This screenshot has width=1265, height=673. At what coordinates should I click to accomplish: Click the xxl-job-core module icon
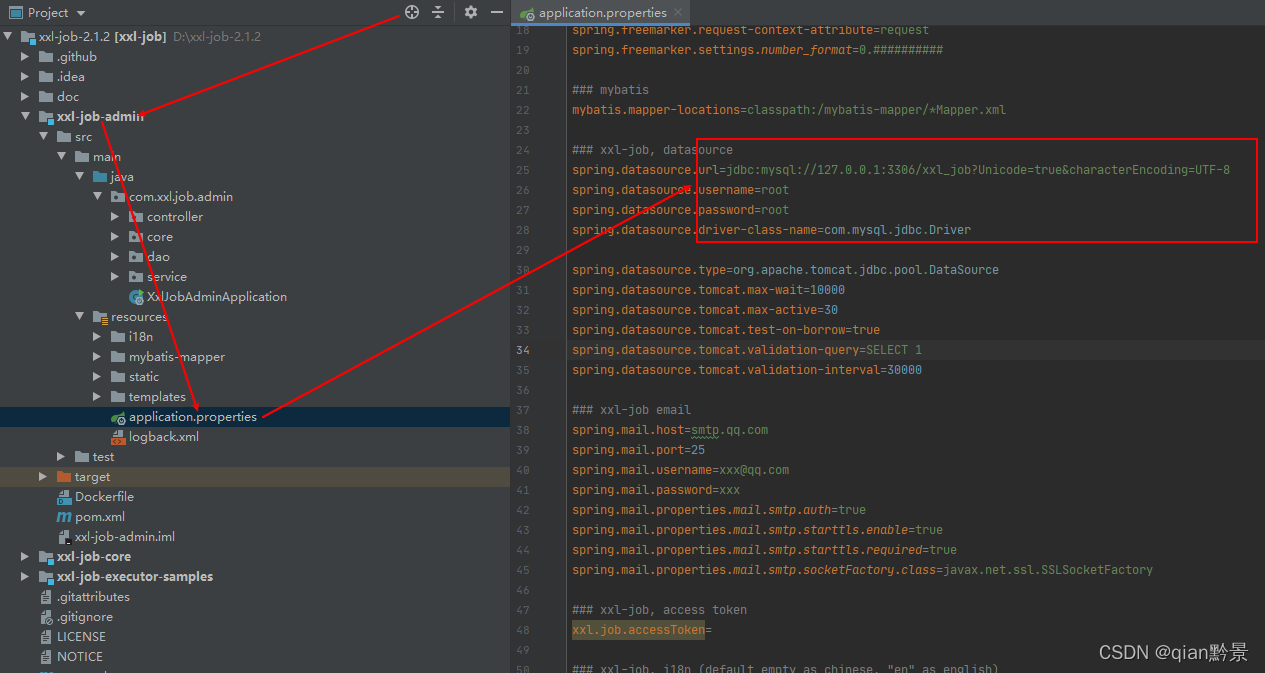(x=46, y=557)
